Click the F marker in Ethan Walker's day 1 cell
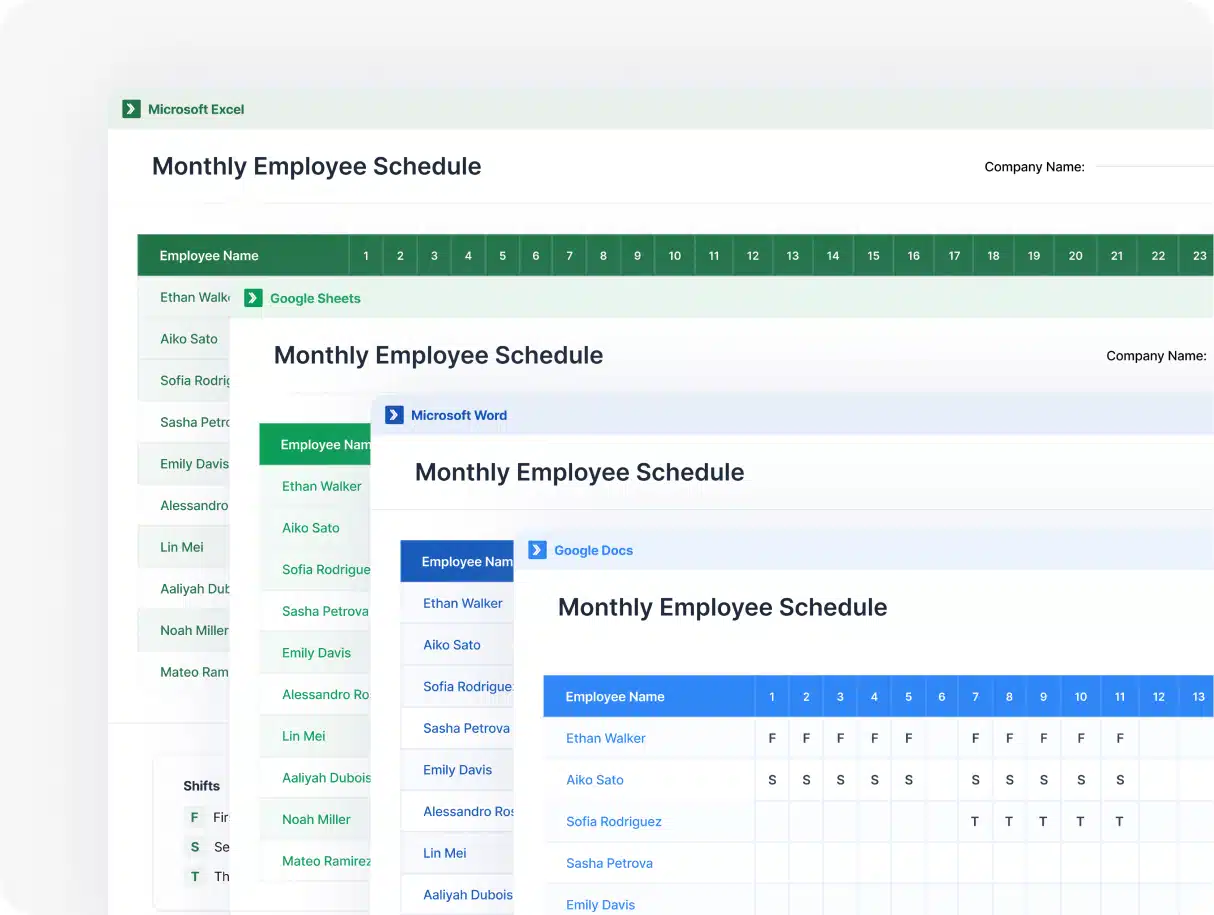The height and width of the screenshot is (915, 1214). (x=772, y=738)
